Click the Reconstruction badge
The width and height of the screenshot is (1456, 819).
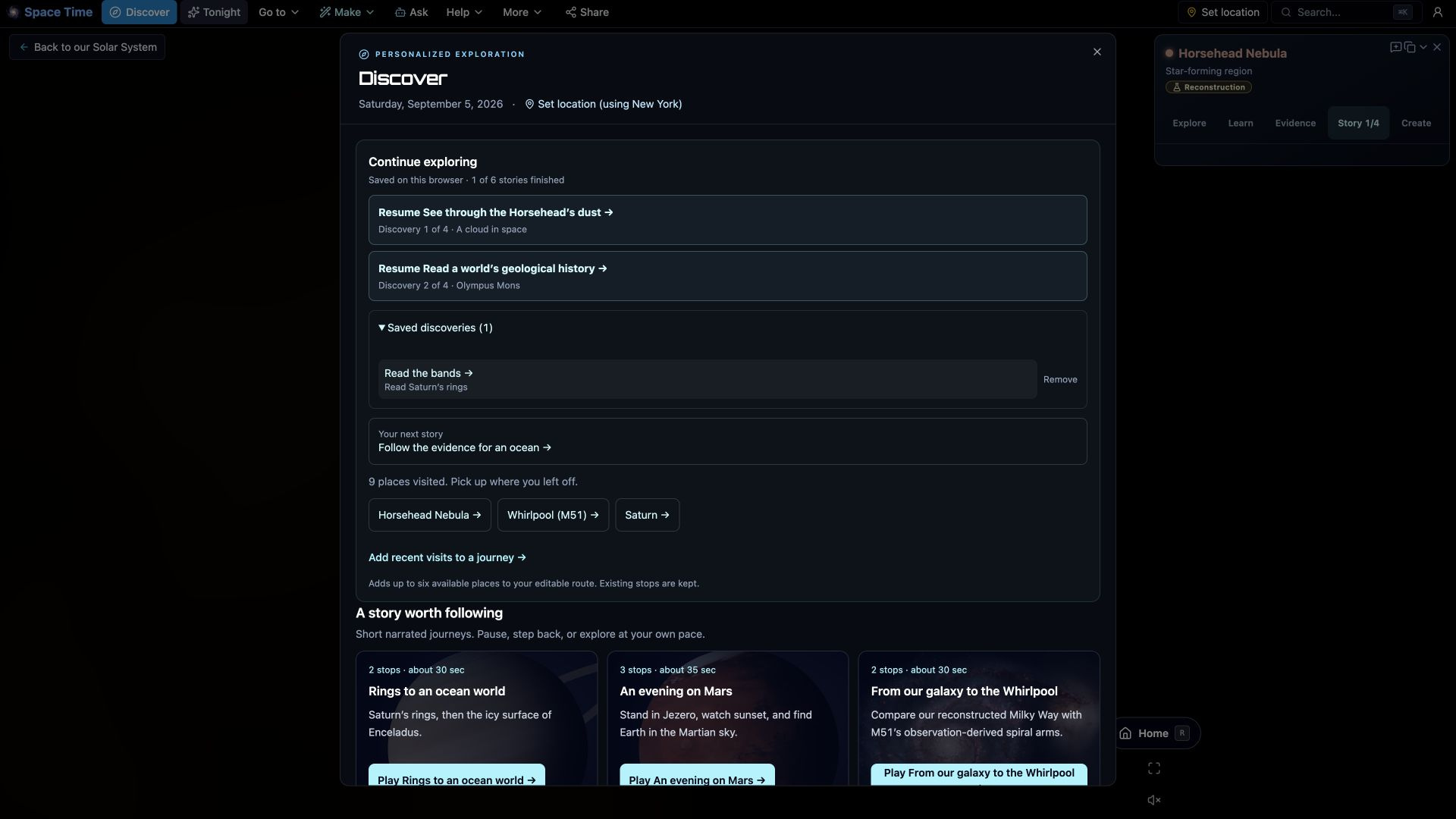point(1209,87)
